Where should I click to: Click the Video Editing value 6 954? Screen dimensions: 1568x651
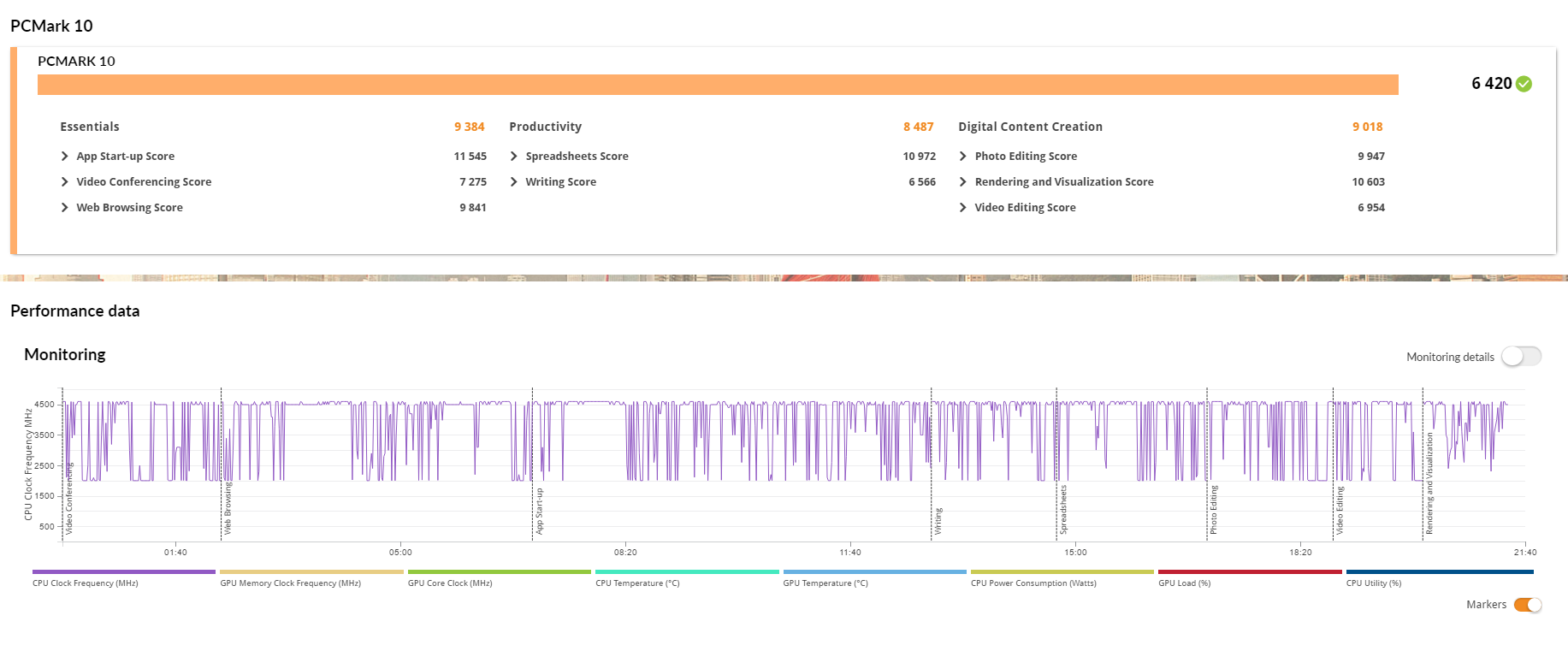tap(1371, 208)
